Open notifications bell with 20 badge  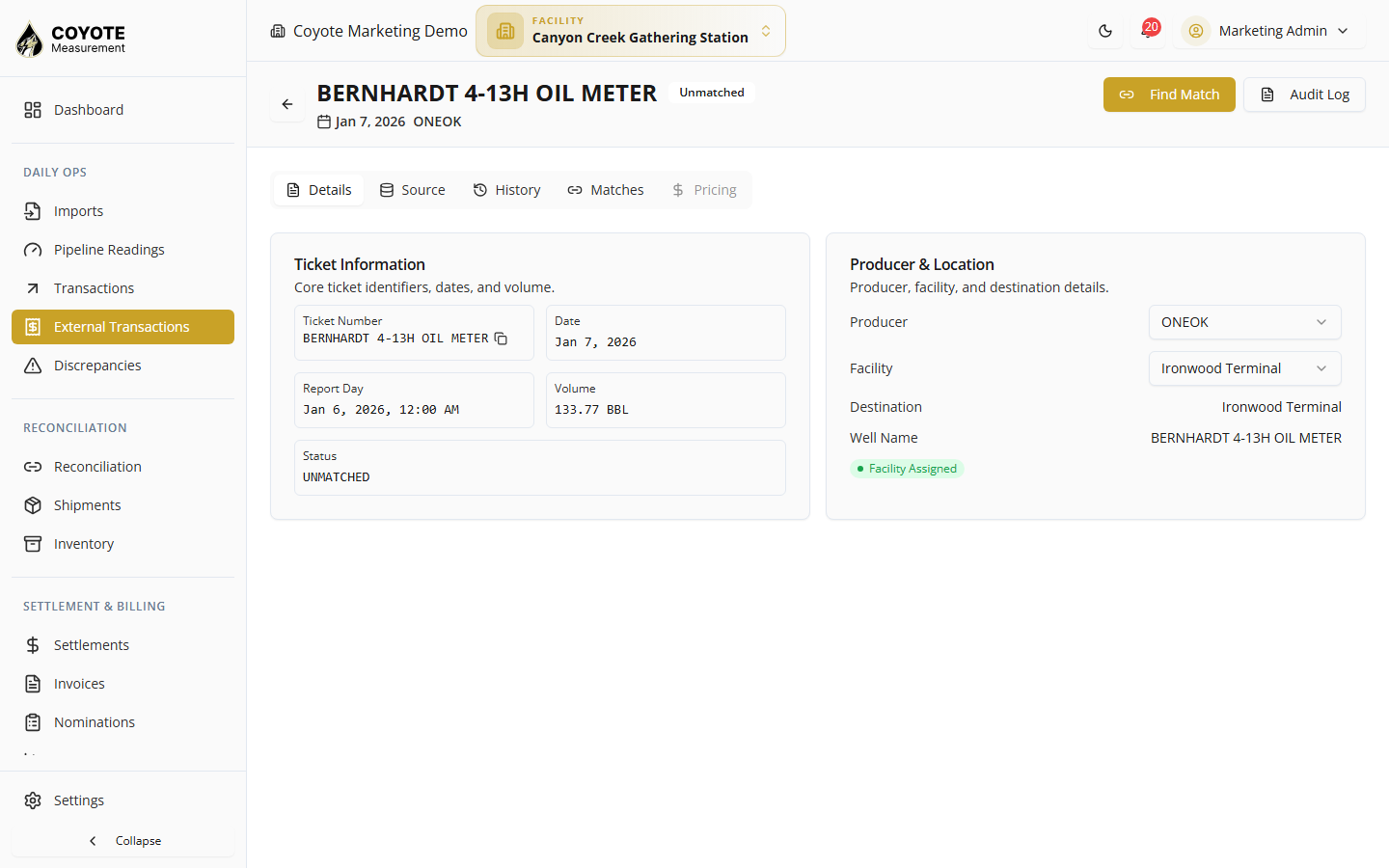pos(1148,30)
